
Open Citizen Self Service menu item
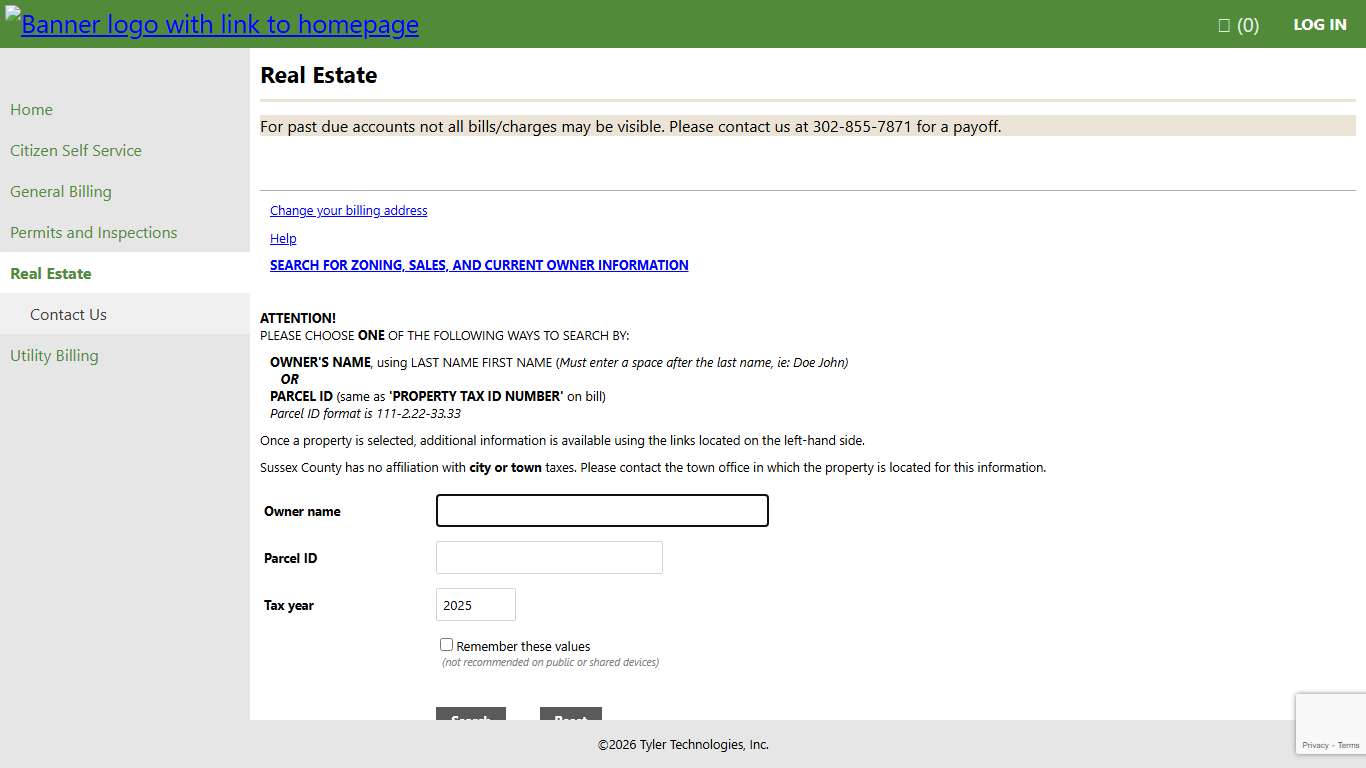coord(76,151)
